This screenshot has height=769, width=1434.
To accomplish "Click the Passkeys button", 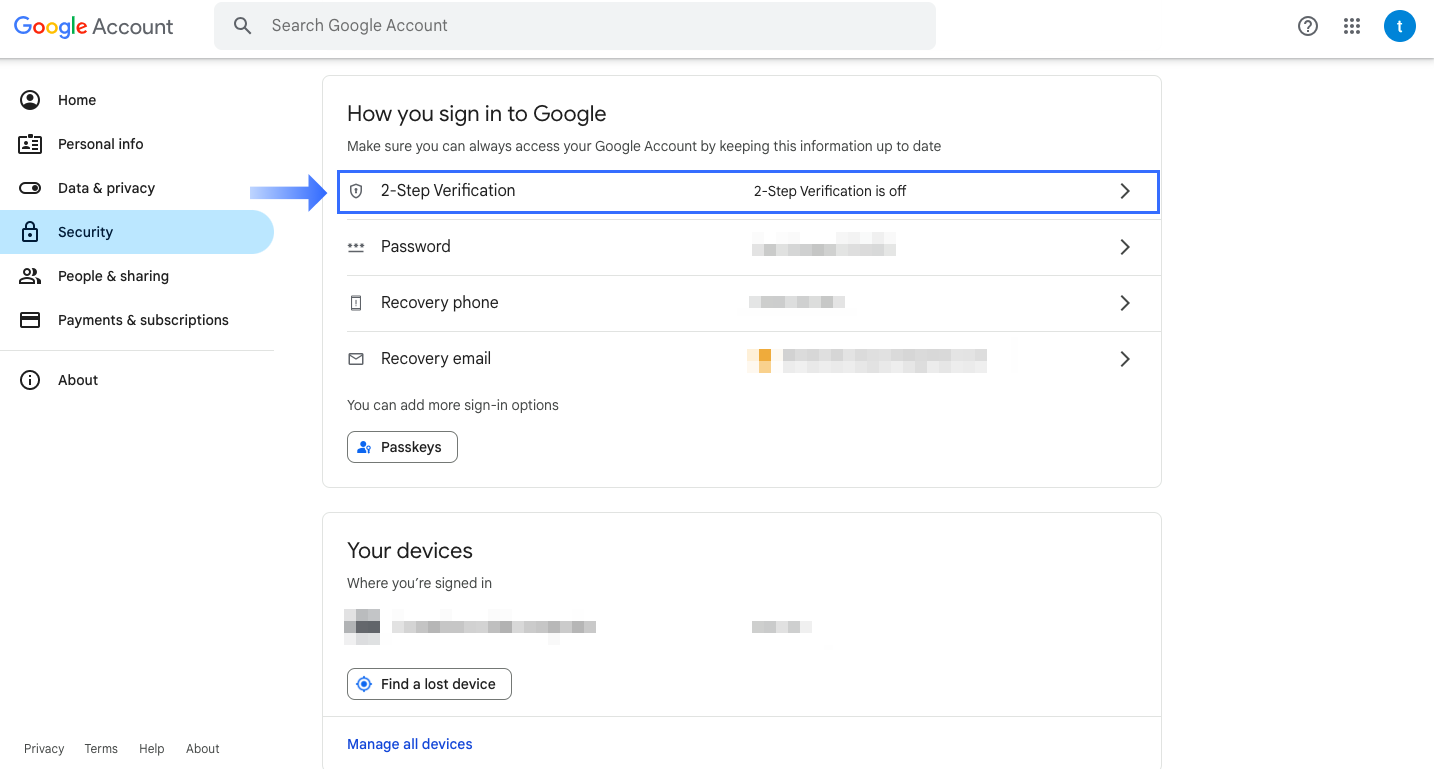I will tap(402, 447).
